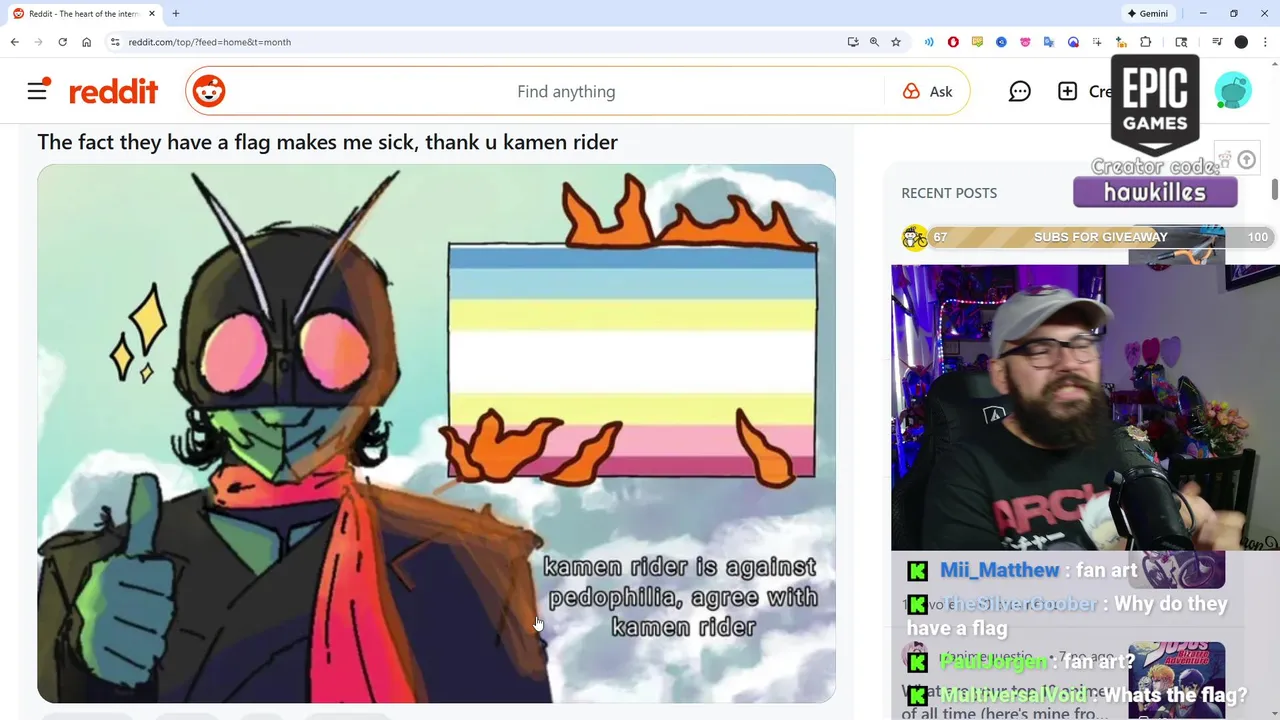The height and width of the screenshot is (720, 1280).
Task: Click the browser forward arrow
Action: click(x=38, y=42)
